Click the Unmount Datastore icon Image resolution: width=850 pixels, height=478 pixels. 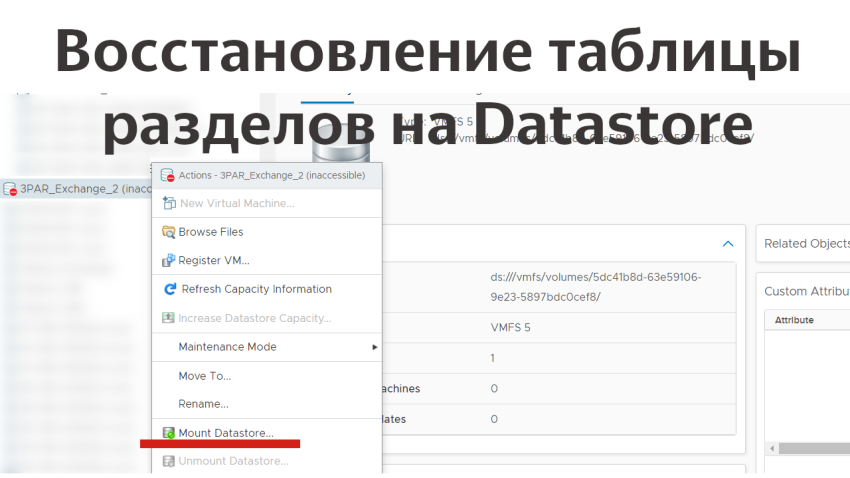click(x=169, y=461)
